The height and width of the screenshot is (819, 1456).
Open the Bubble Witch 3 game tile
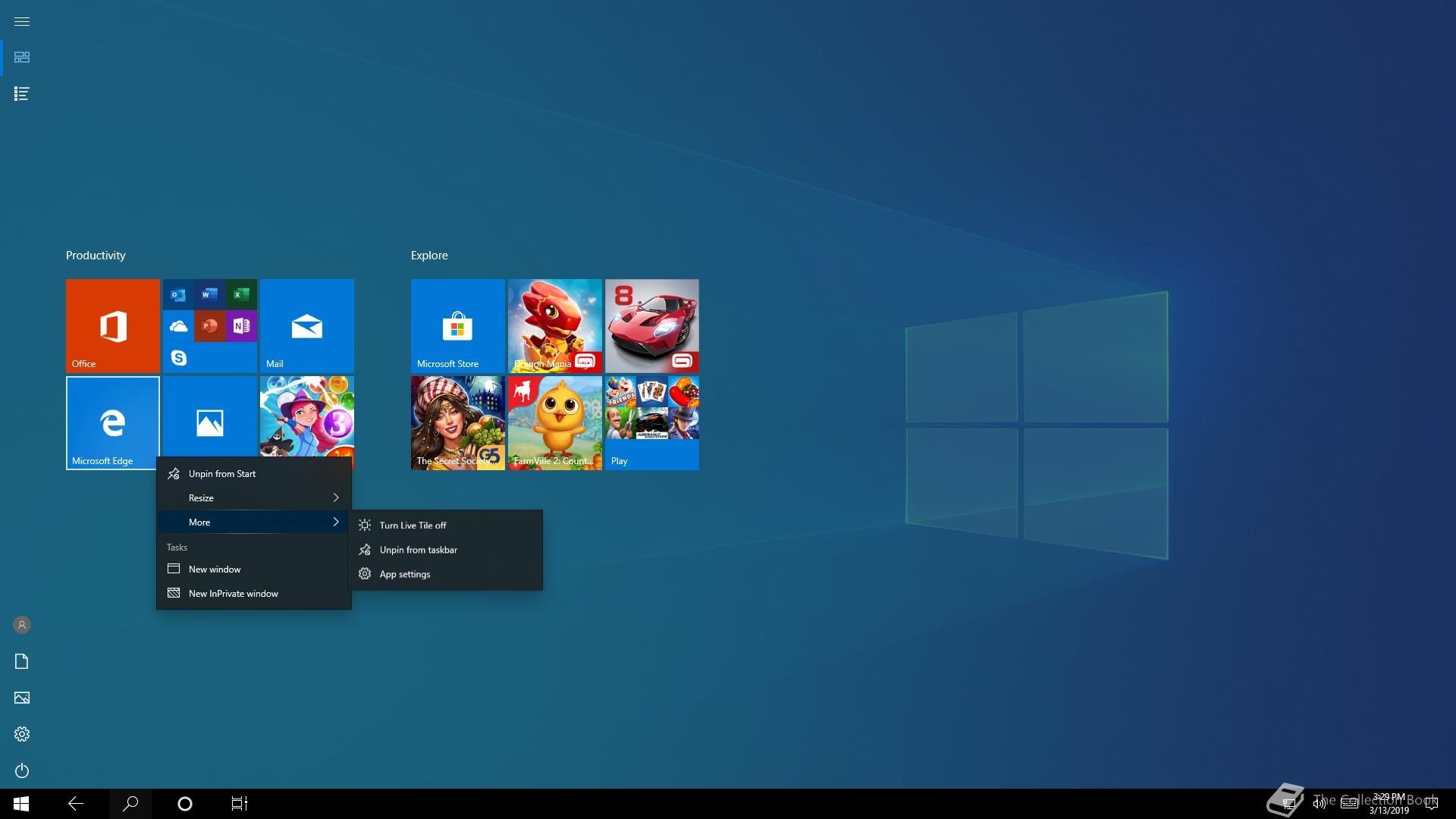click(x=307, y=416)
